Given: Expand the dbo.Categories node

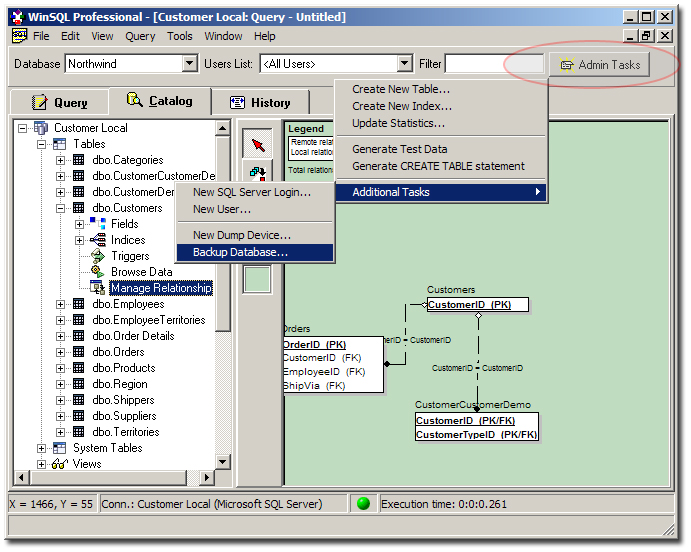Looking at the screenshot, I should click(60, 160).
